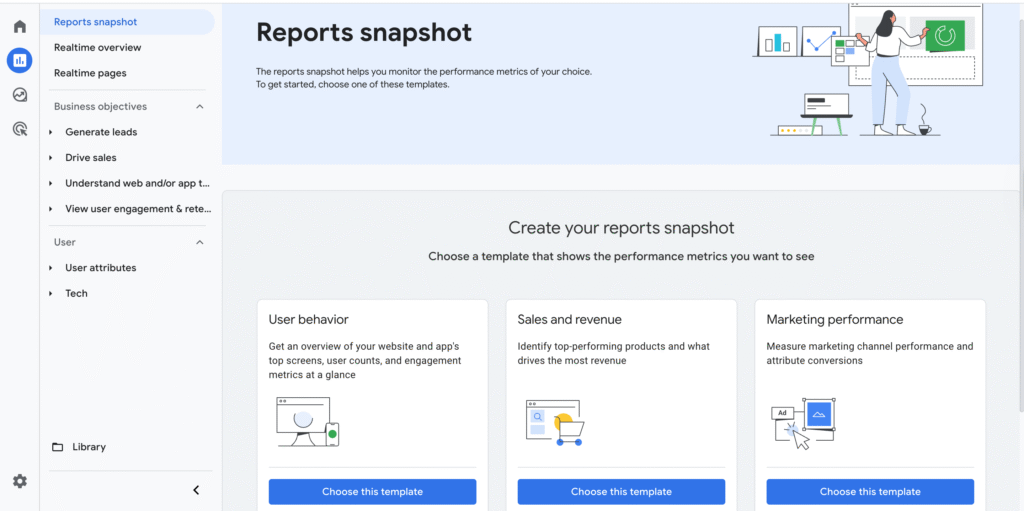The image size is (1024, 511).
Task: Select Reports snapshot in the sidebar
Action: [x=127, y=22]
